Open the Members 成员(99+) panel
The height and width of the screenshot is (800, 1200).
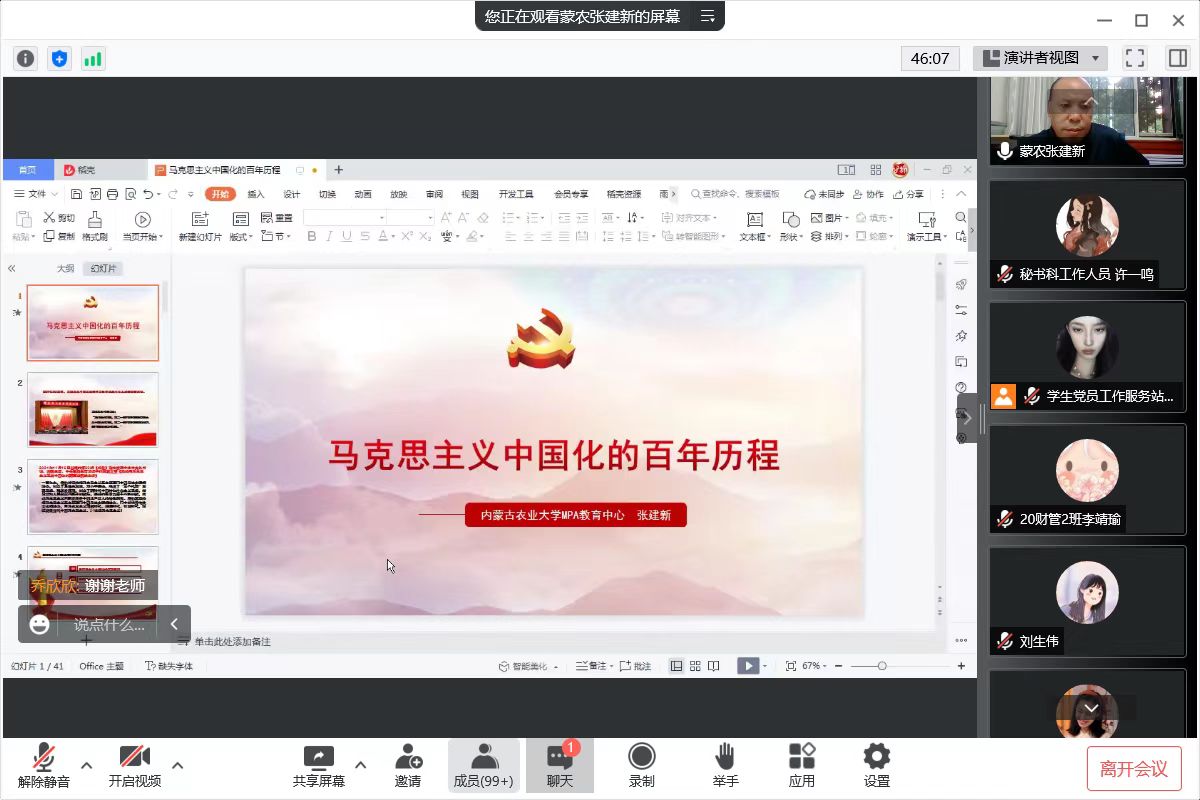click(x=483, y=765)
